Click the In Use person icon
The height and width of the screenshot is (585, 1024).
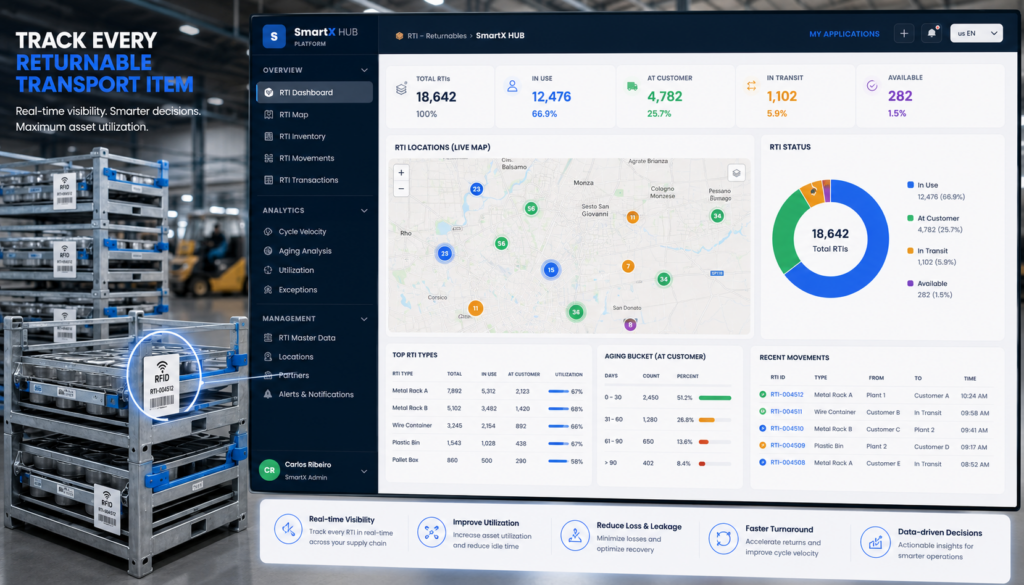[512, 86]
